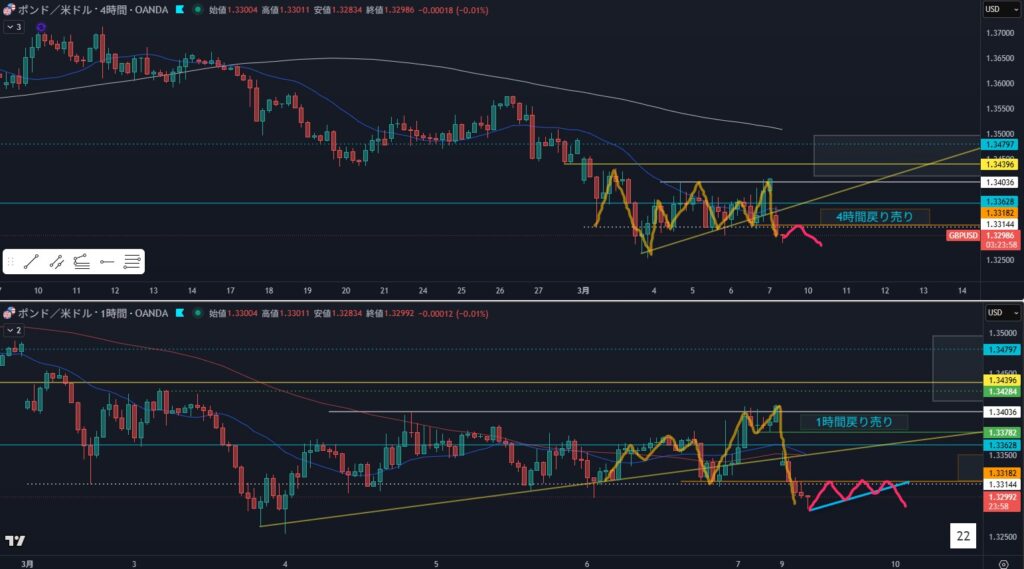Click the 1-hour pound/dollar symbol title

[x=95, y=314]
